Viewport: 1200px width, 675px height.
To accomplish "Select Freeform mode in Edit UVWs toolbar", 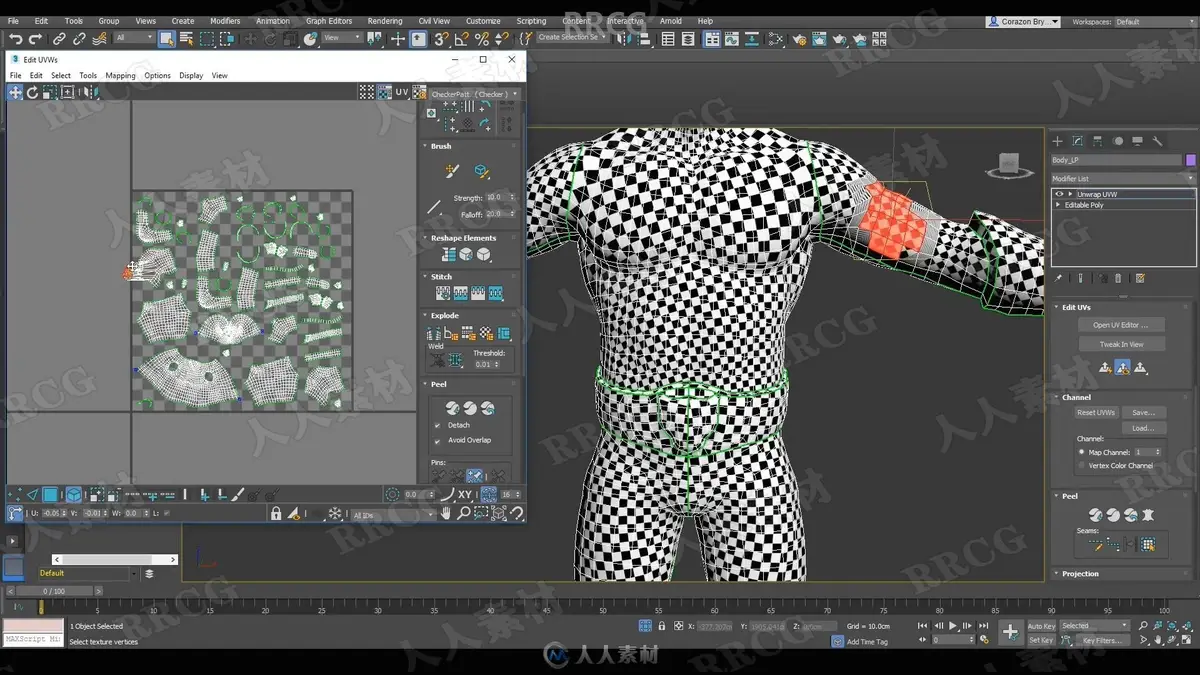I will [x=67, y=92].
